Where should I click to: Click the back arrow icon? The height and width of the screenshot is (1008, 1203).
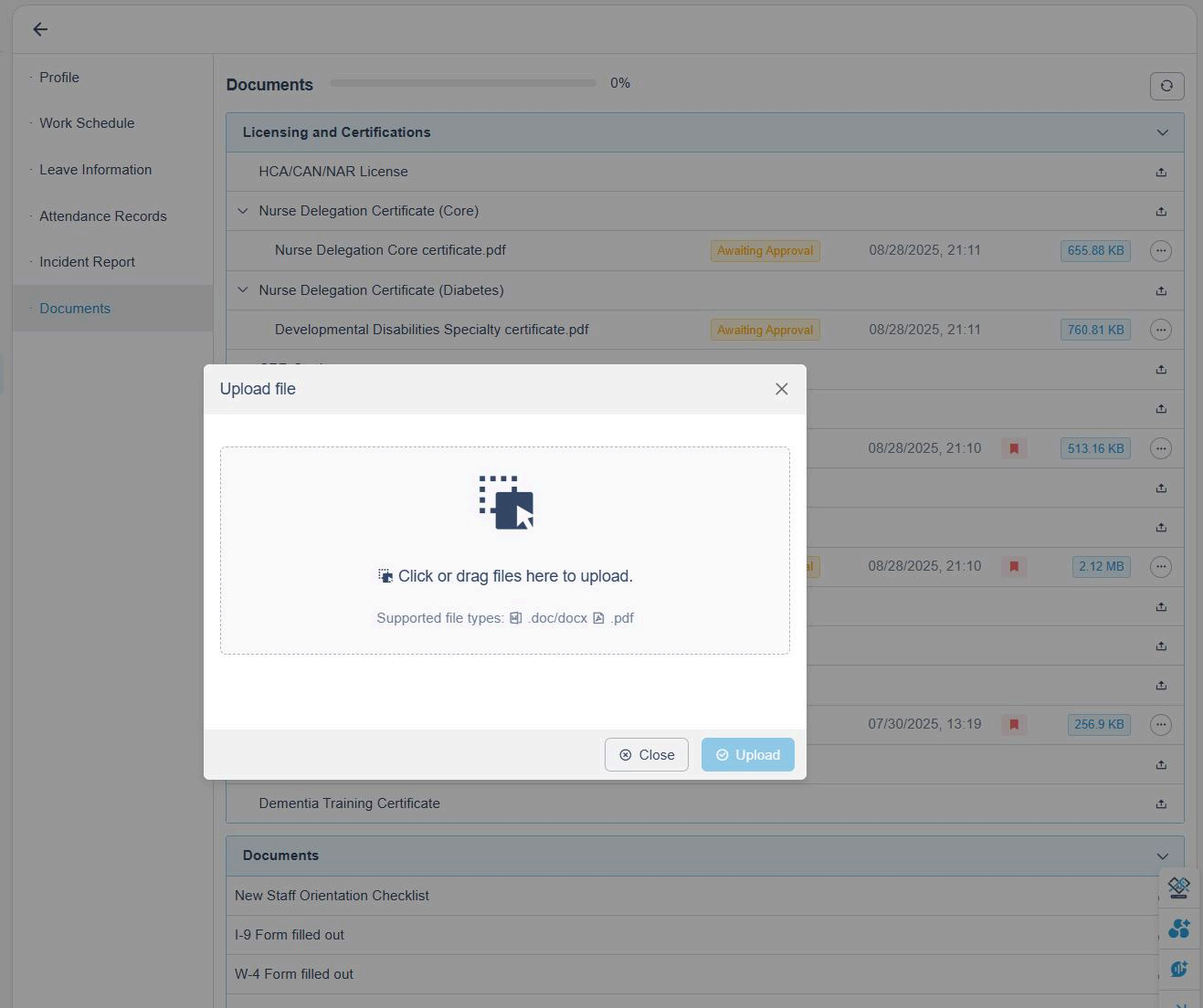point(40,29)
